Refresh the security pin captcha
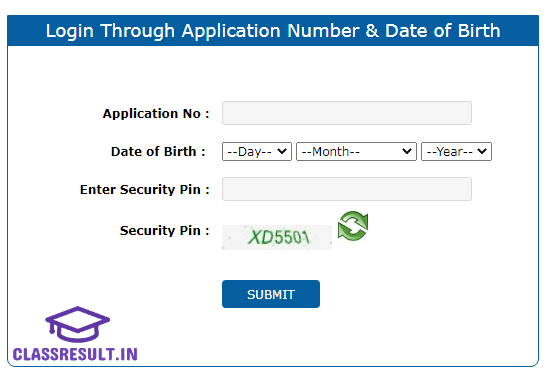This screenshot has width=552, height=373. coord(353,226)
